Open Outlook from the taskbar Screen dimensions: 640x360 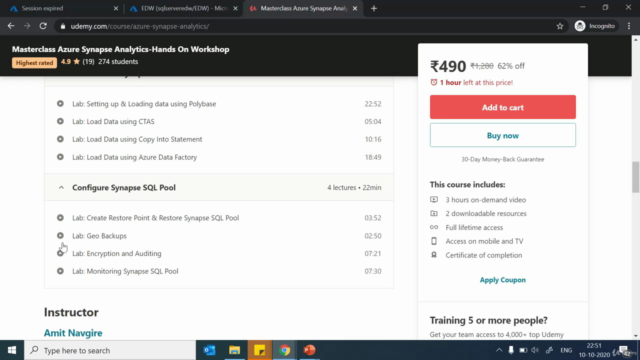[209, 350]
